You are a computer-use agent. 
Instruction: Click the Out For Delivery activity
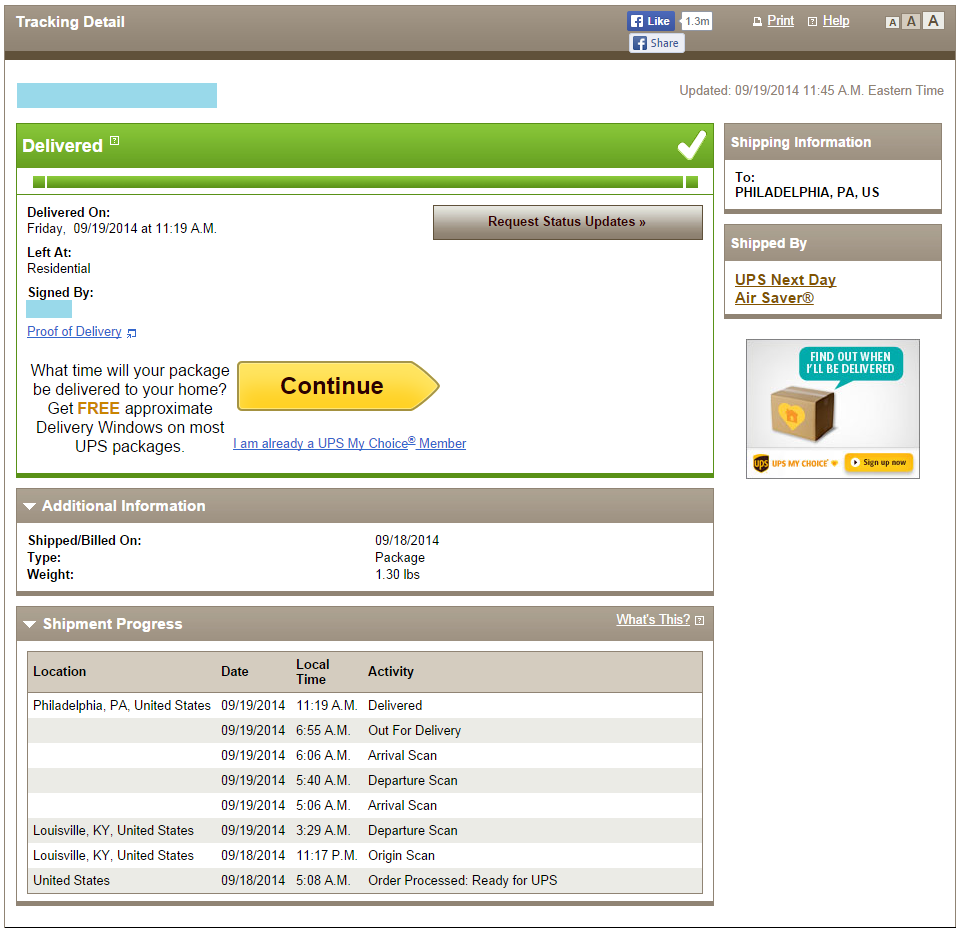[x=414, y=730]
